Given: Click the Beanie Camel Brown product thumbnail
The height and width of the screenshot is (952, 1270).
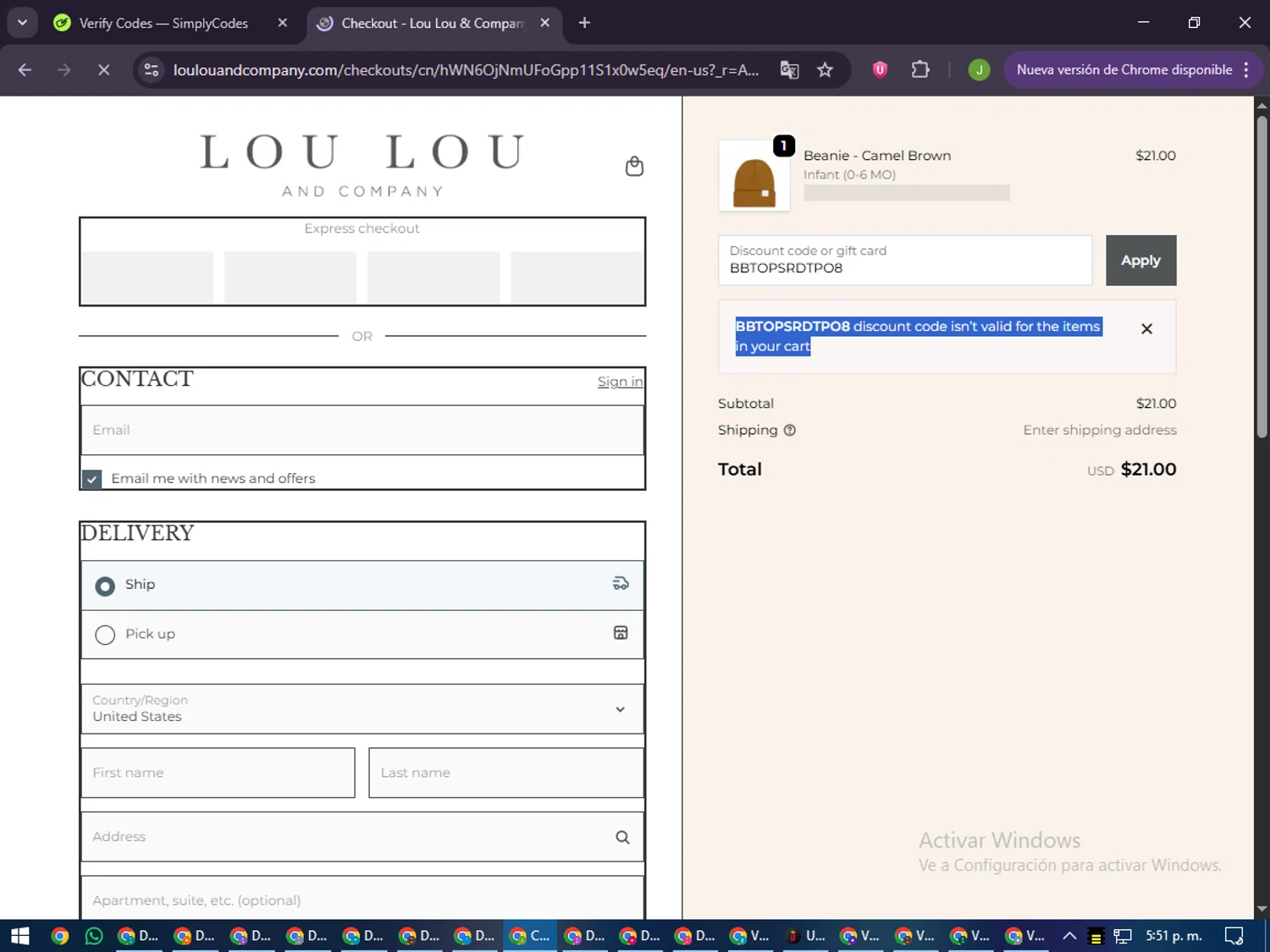Looking at the screenshot, I should click(x=754, y=176).
